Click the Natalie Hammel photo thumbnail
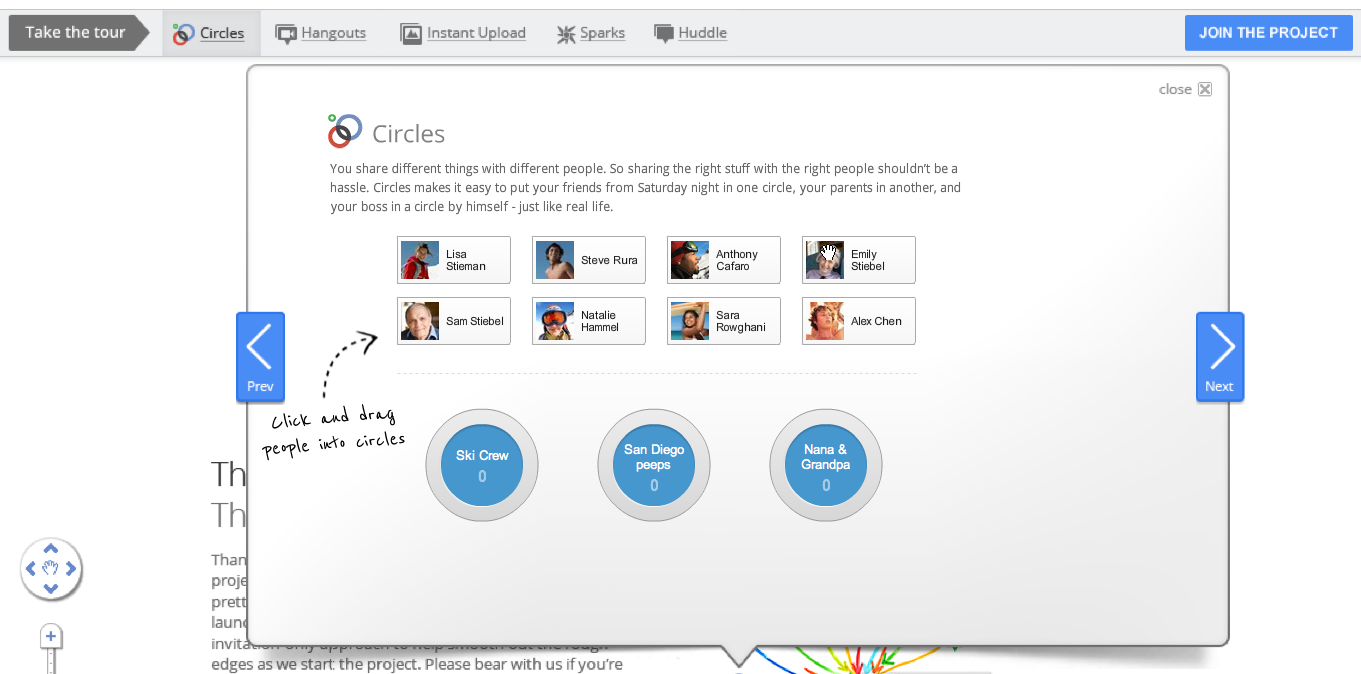This screenshot has width=1361, height=674. [x=555, y=321]
